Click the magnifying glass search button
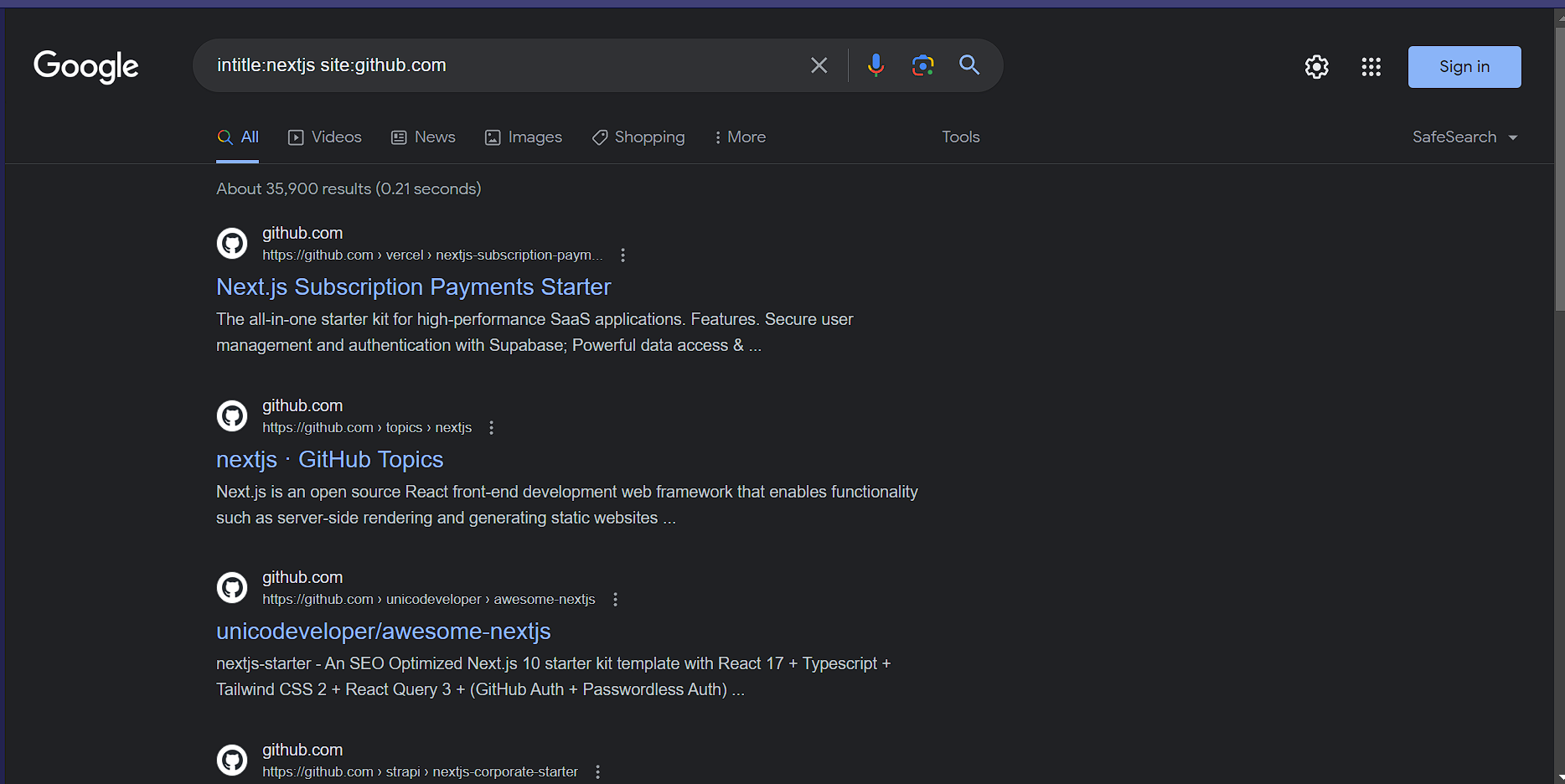Viewport: 1565px width, 784px height. pos(969,65)
